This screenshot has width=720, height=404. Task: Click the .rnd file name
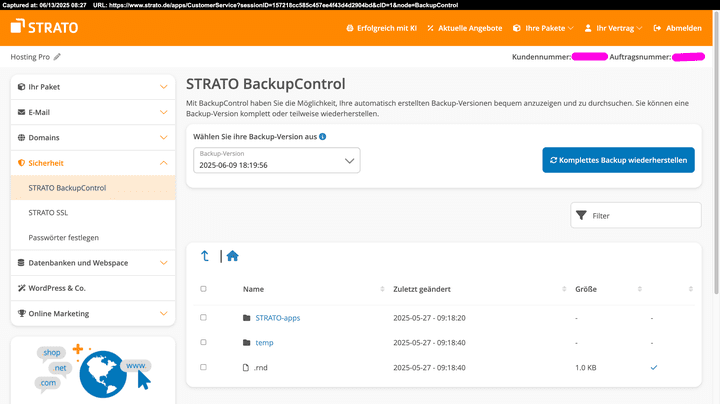[x=261, y=367]
